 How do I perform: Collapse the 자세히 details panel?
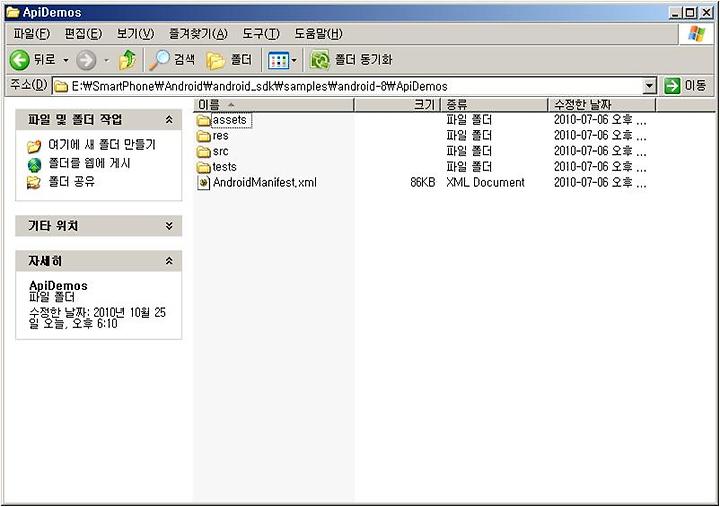point(169,261)
